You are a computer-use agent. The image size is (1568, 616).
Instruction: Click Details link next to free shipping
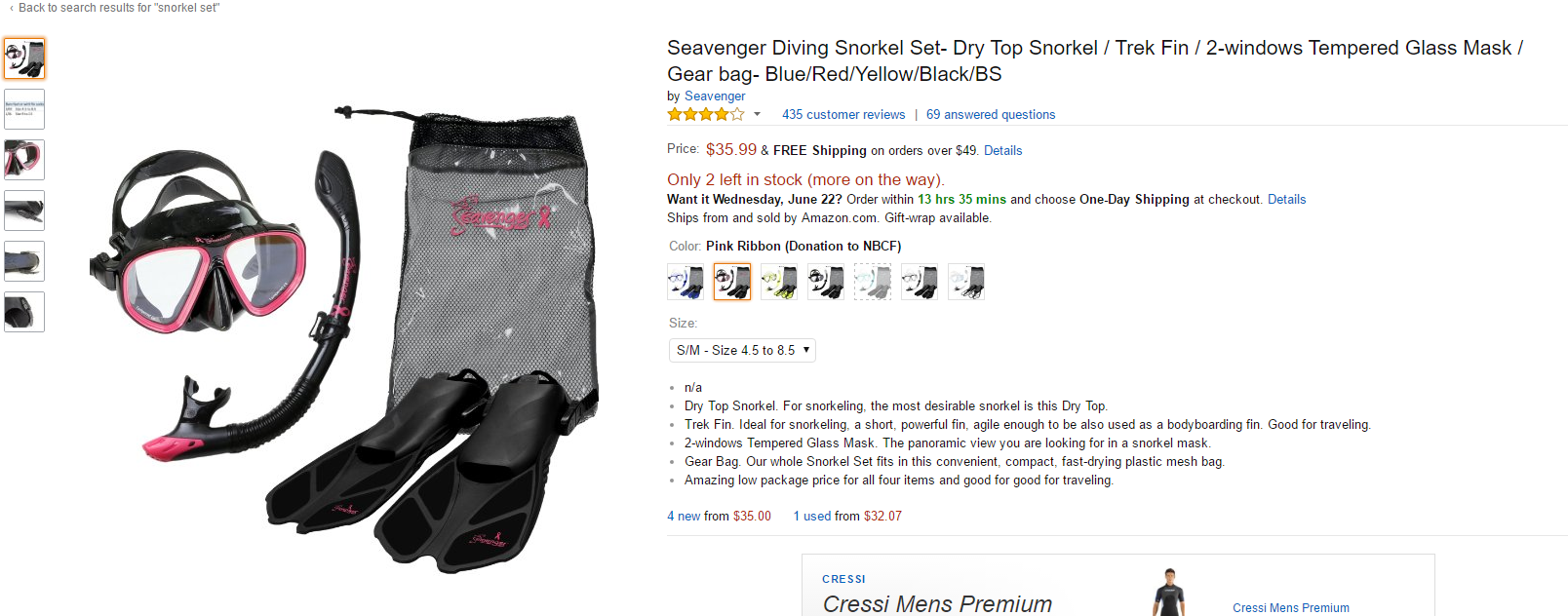pos(1002,151)
